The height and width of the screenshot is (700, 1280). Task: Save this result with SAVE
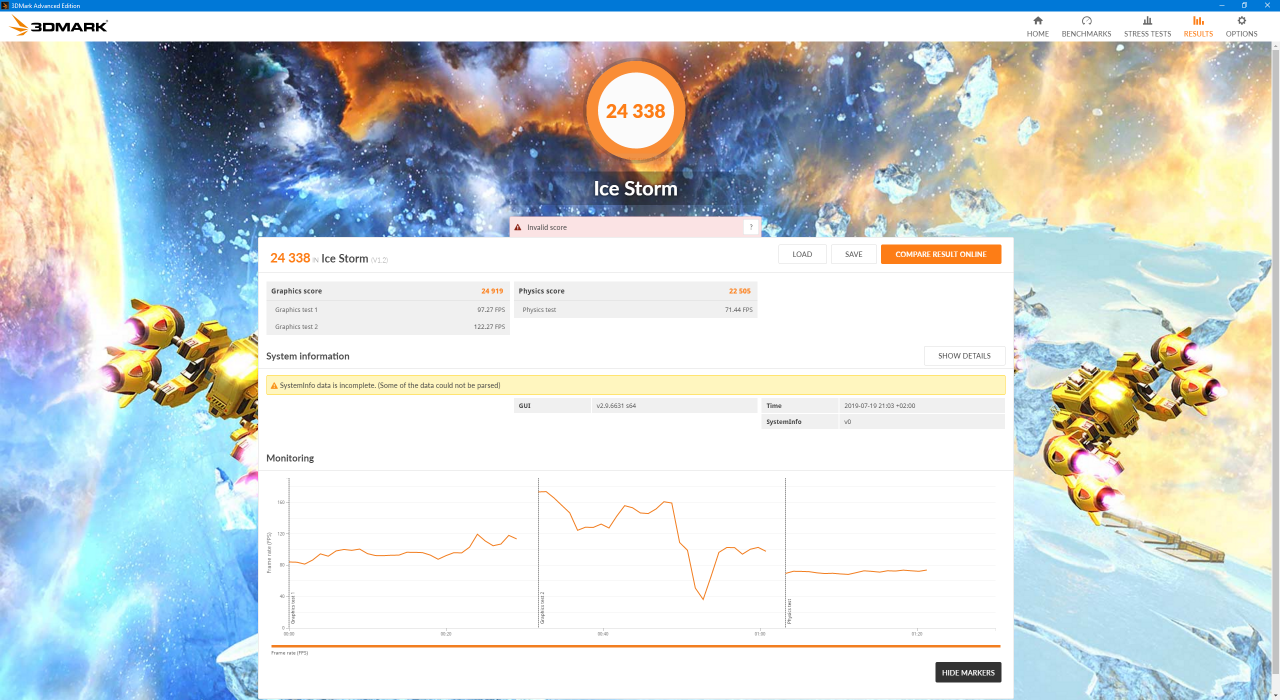tap(853, 254)
